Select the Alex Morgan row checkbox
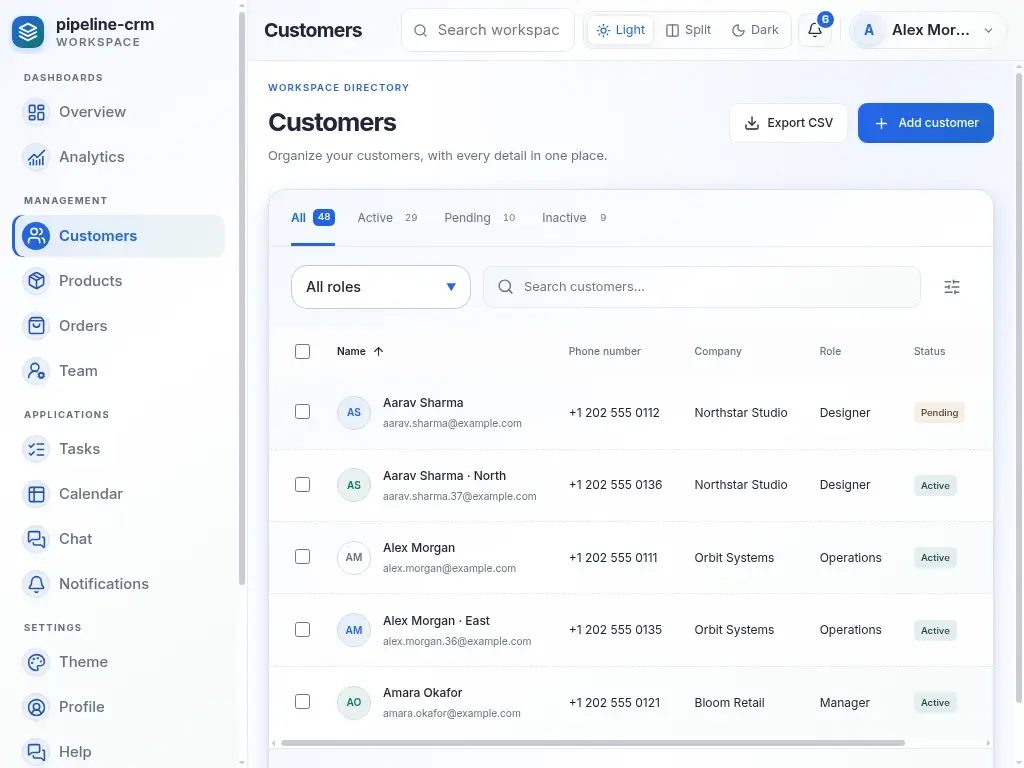Screen dimensions: 1024x768 click(302, 556)
